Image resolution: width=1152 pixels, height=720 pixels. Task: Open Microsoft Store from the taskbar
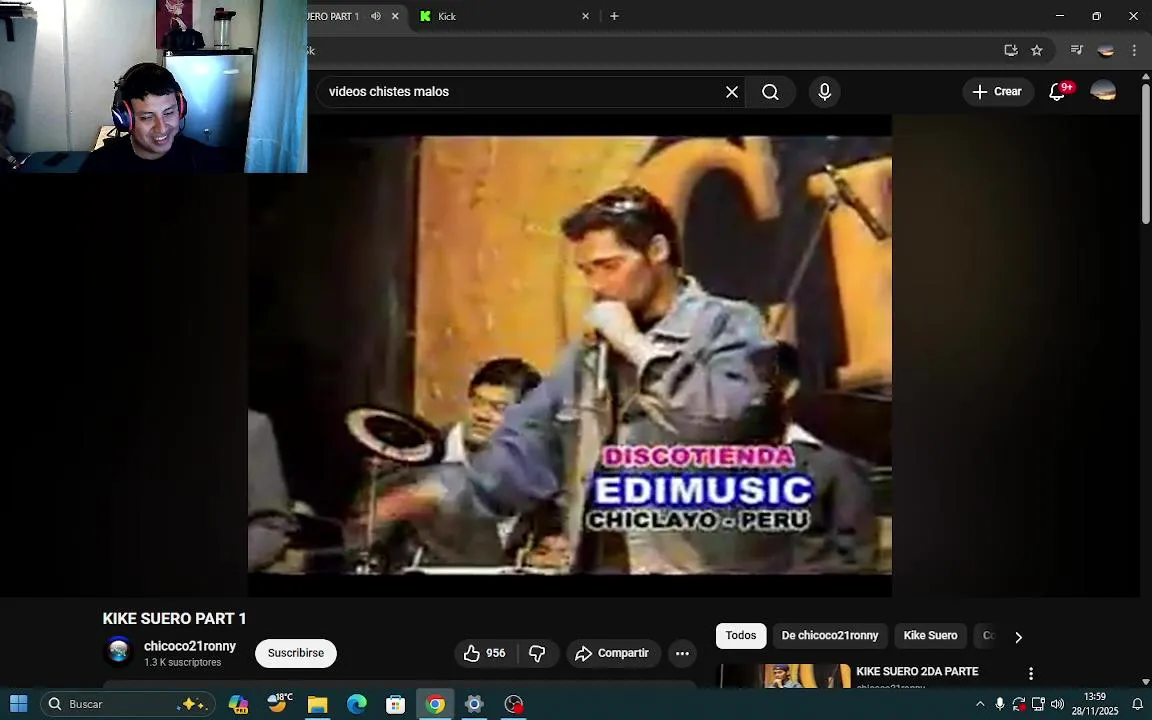point(396,705)
